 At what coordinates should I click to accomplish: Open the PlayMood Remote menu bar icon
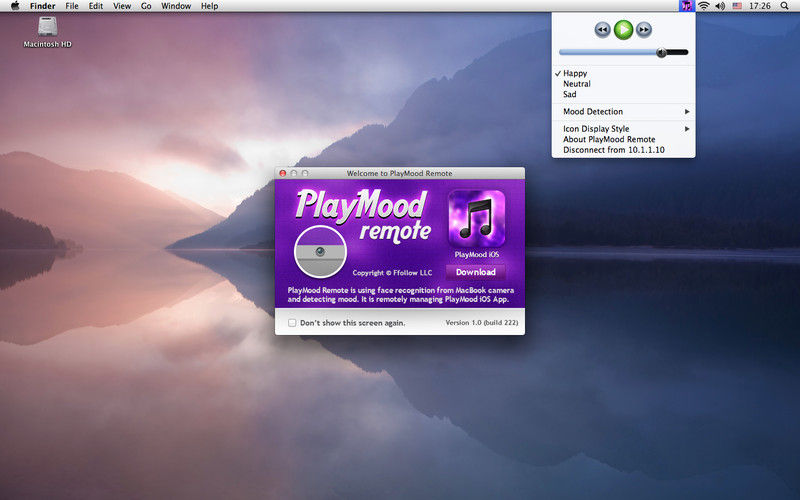687,6
